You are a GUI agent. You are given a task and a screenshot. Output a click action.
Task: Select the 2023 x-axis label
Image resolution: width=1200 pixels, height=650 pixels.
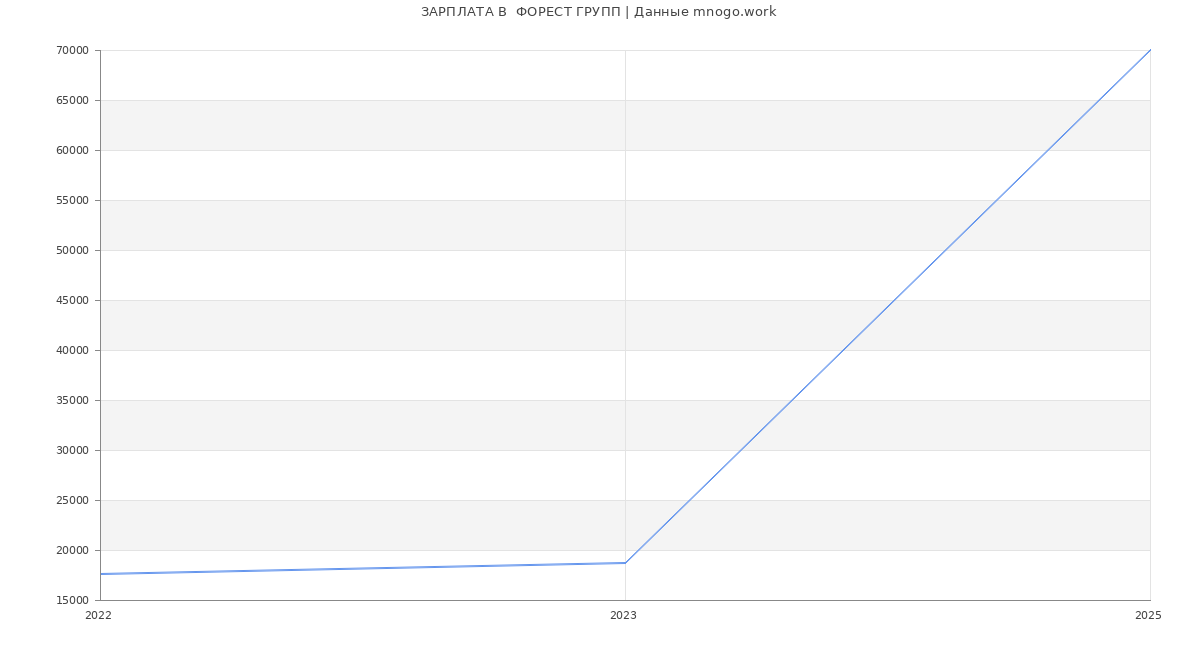coord(623,616)
